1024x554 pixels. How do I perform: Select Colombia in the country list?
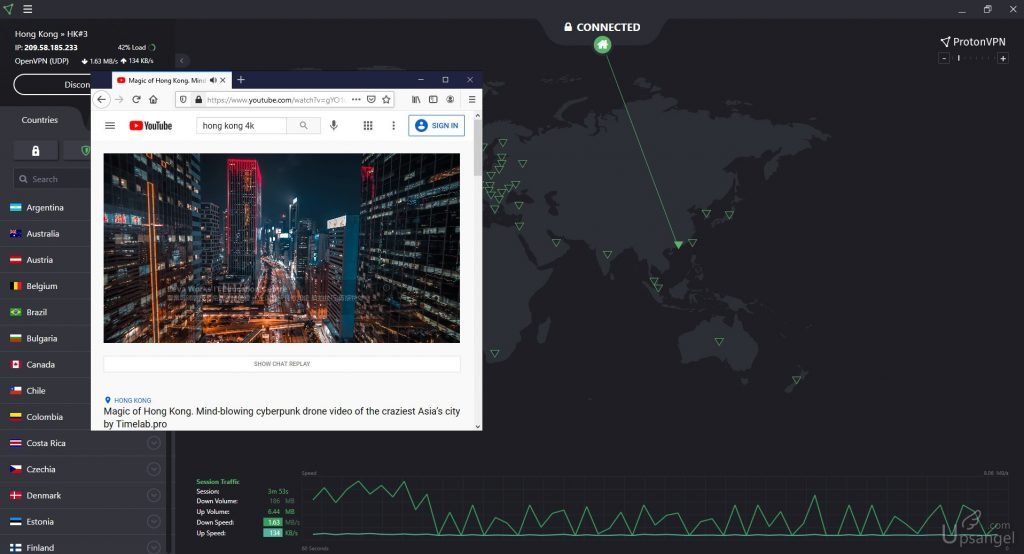click(x=46, y=417)
